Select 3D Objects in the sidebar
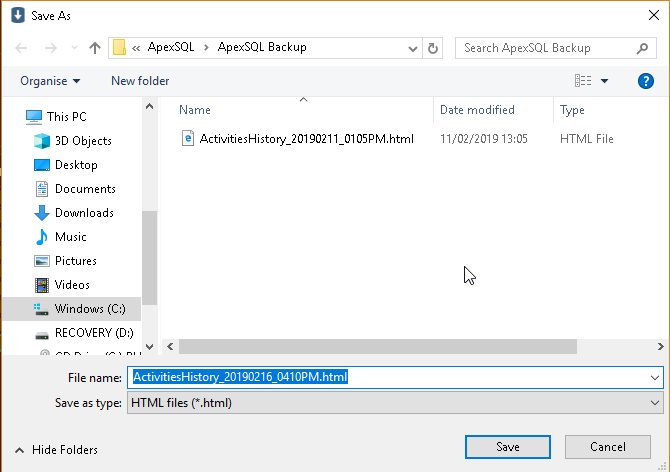 pyautogui.click(x=83, y=141)
